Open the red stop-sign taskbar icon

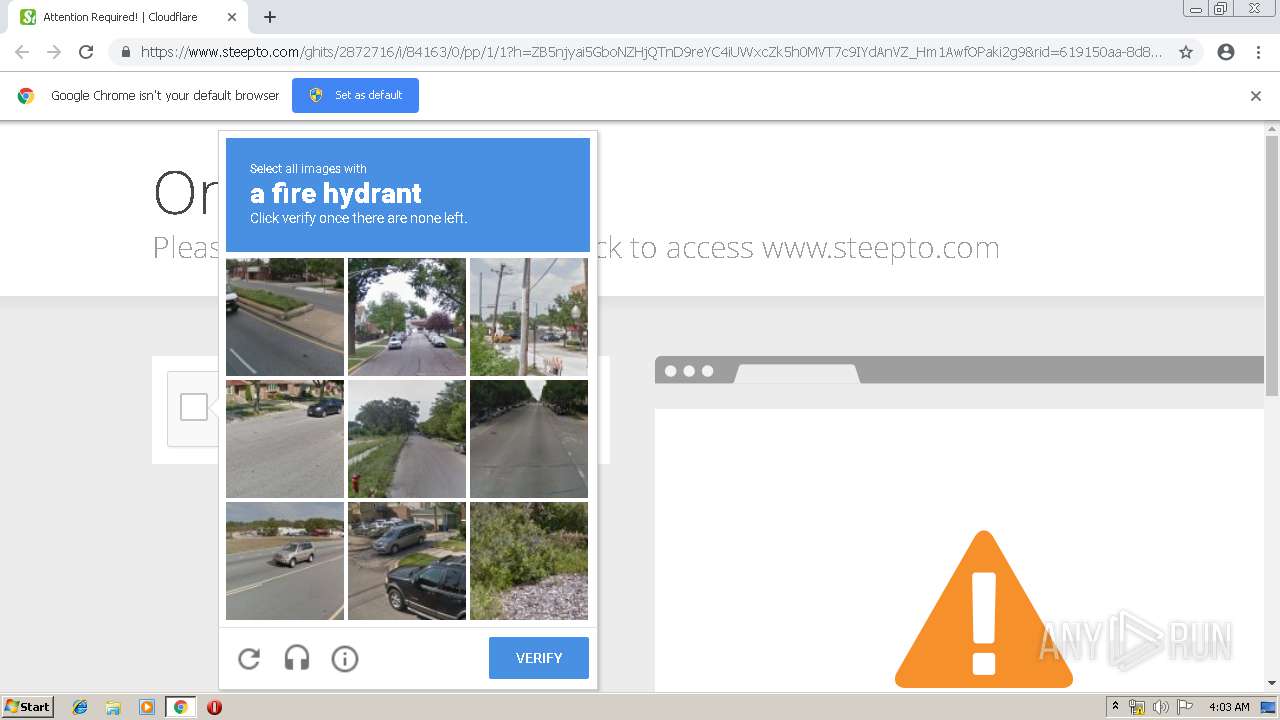tap(214, 707)
